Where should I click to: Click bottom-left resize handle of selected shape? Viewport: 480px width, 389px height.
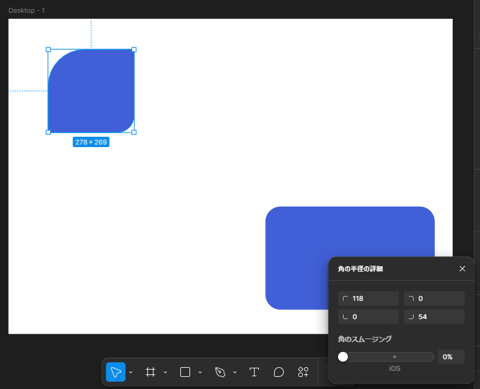pyautogui.click(x=48, y=132)
